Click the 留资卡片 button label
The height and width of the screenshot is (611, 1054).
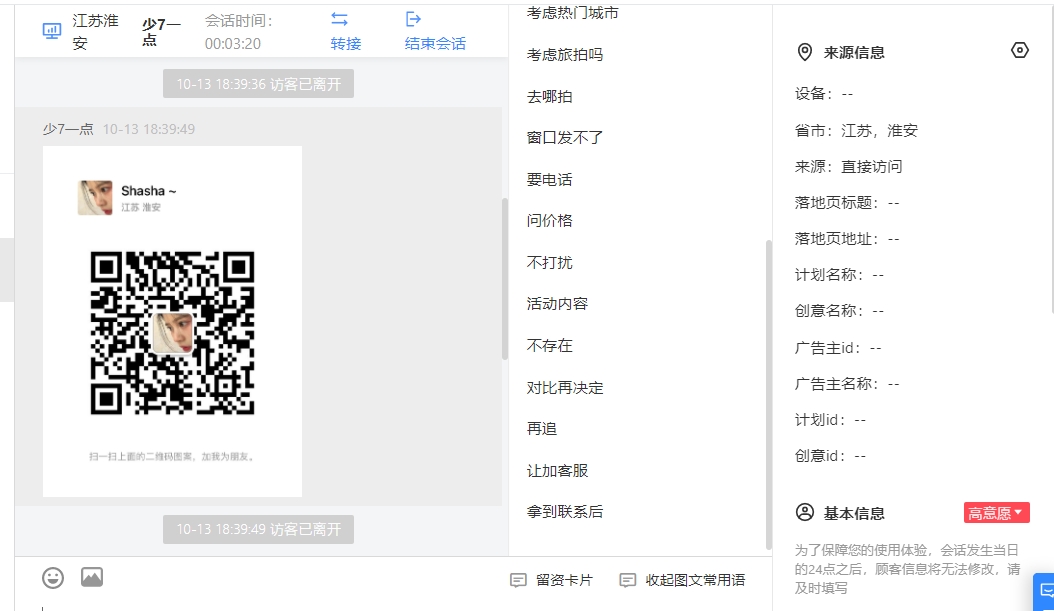click(x=565, y=580)
